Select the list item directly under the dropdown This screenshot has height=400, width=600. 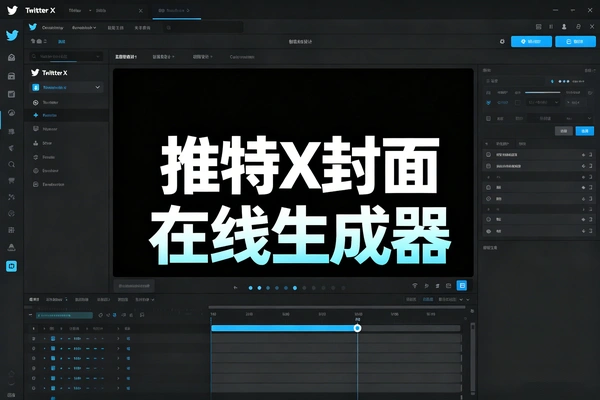[x=66, y=102]
